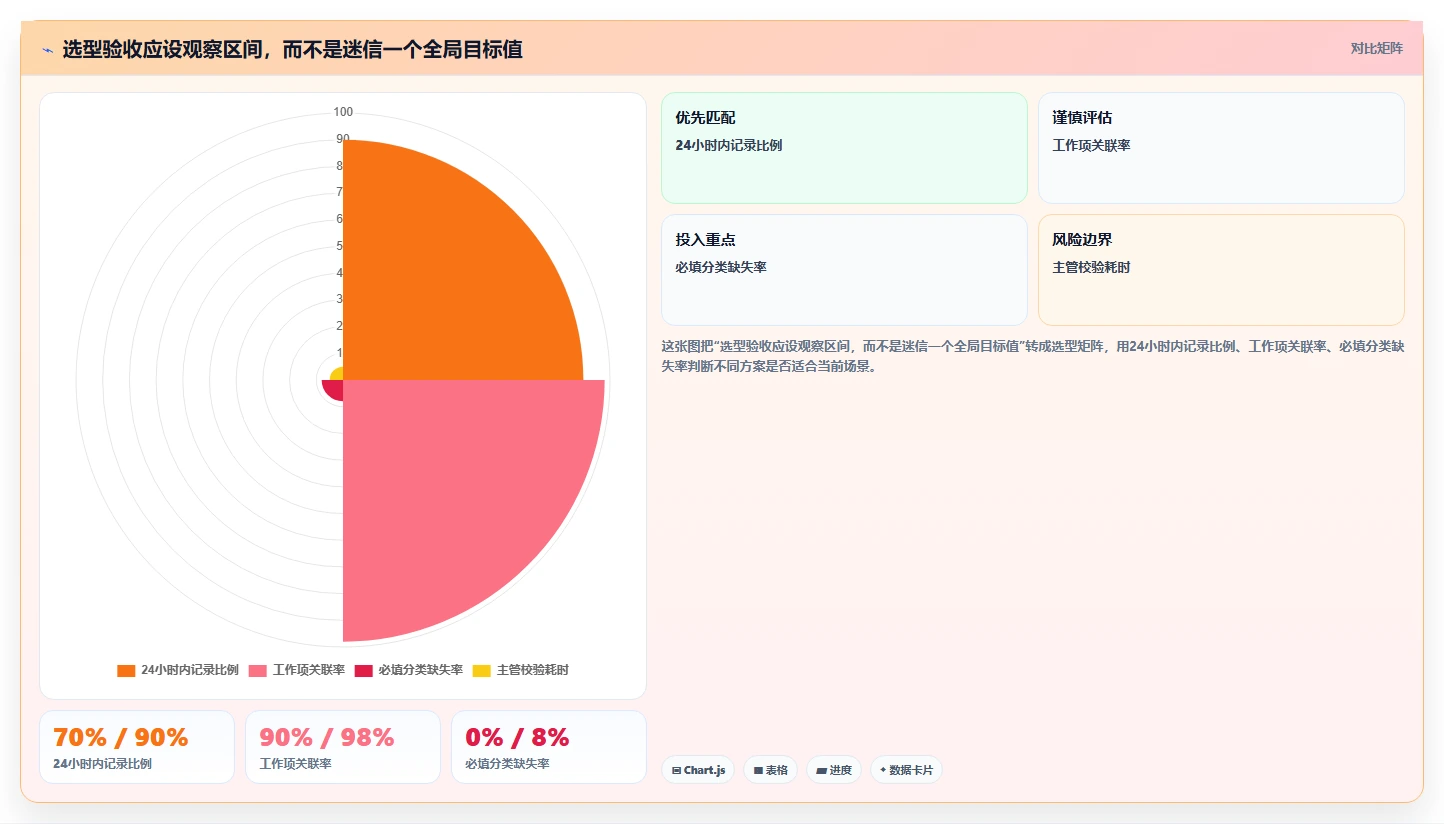The image size is (1444, 824).
Task: Click the crimson legend color swatch
Action: coord(364,670)
